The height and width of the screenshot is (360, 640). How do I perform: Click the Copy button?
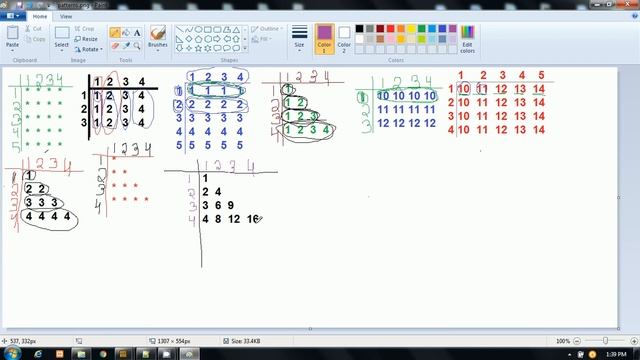pyautogui.click(x=35, y=39)
